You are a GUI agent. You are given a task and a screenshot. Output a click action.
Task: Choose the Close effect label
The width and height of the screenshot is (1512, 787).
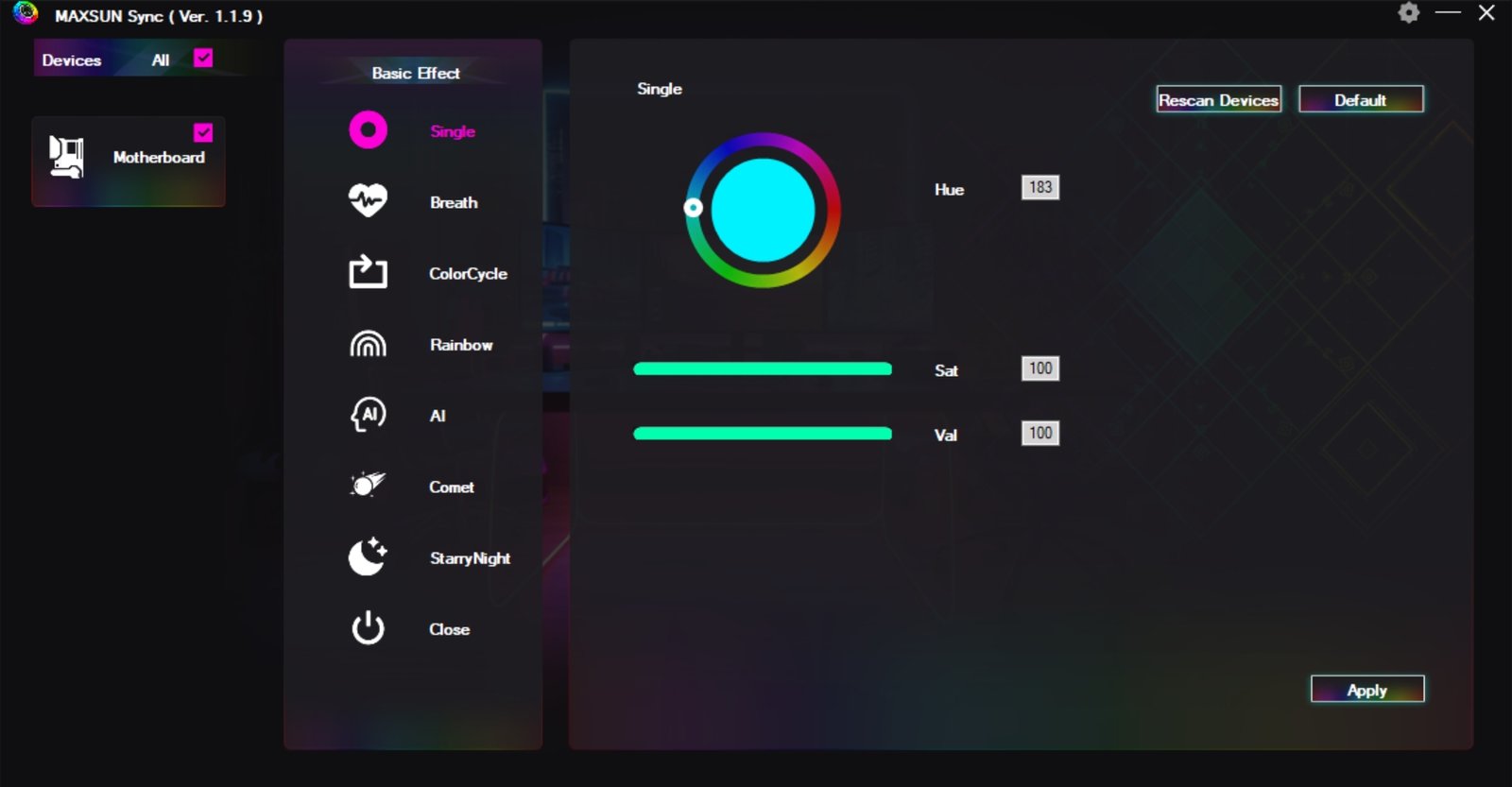click(449, 629)
